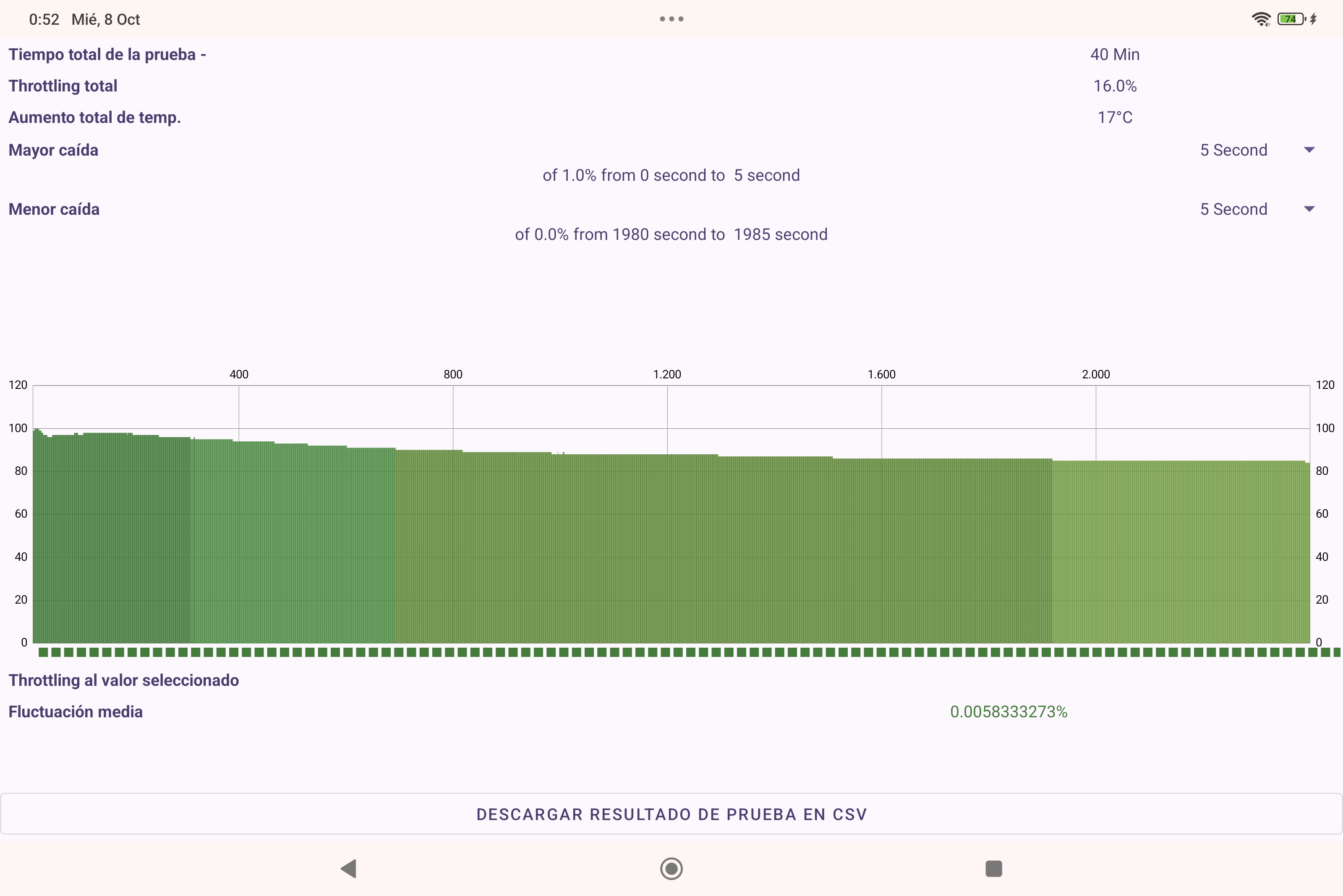The image size is (1343, 896).
Task: Tap the Android home navigation icon
Action: 671,869
